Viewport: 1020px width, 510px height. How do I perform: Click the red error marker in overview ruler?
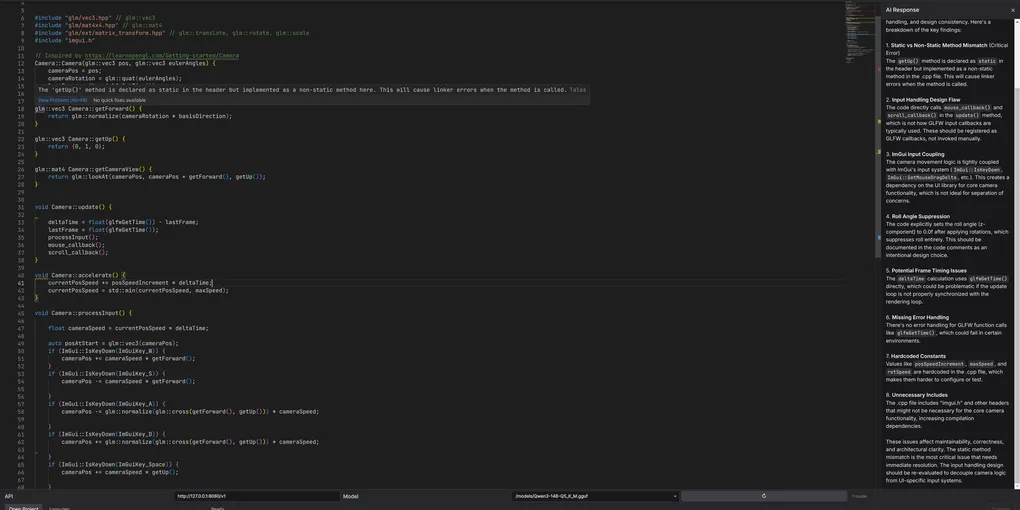point(879,69)
